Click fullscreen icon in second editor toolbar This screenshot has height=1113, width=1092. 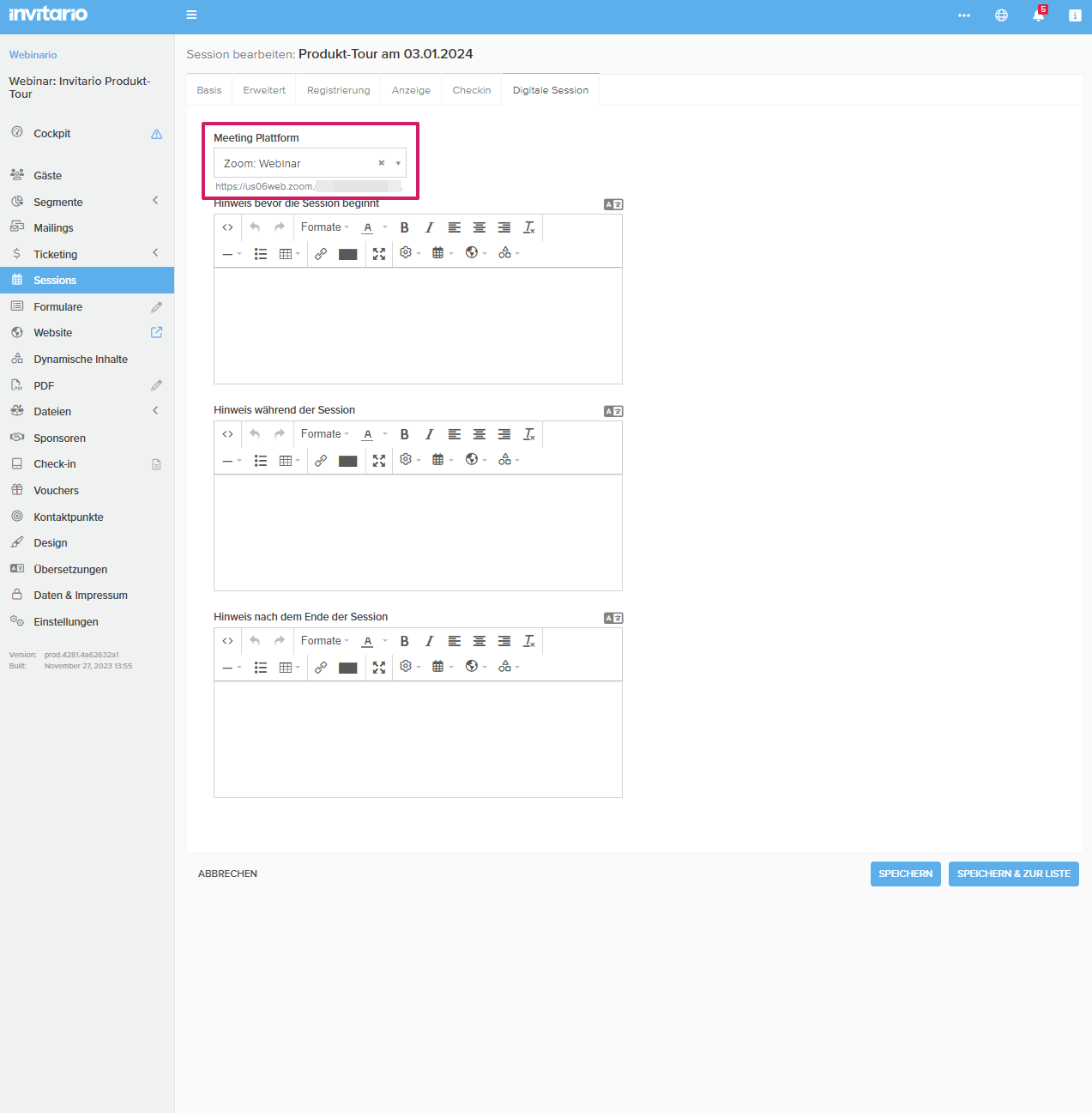pyautogui.click(x=379, y=461)
